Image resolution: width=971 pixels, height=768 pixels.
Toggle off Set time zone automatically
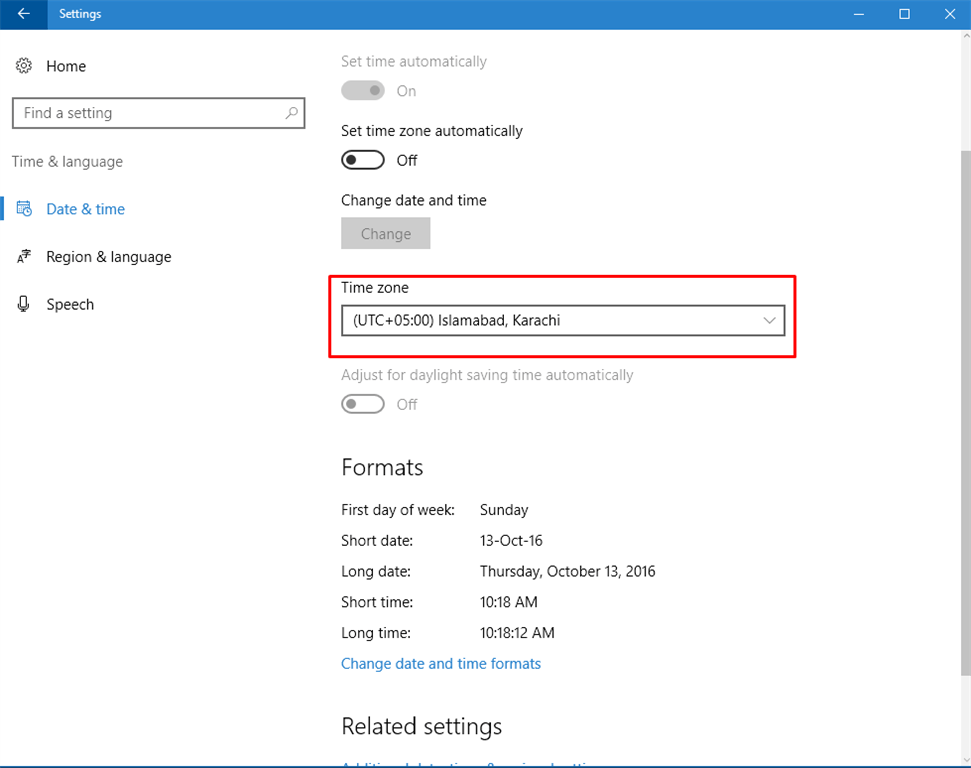362,159
